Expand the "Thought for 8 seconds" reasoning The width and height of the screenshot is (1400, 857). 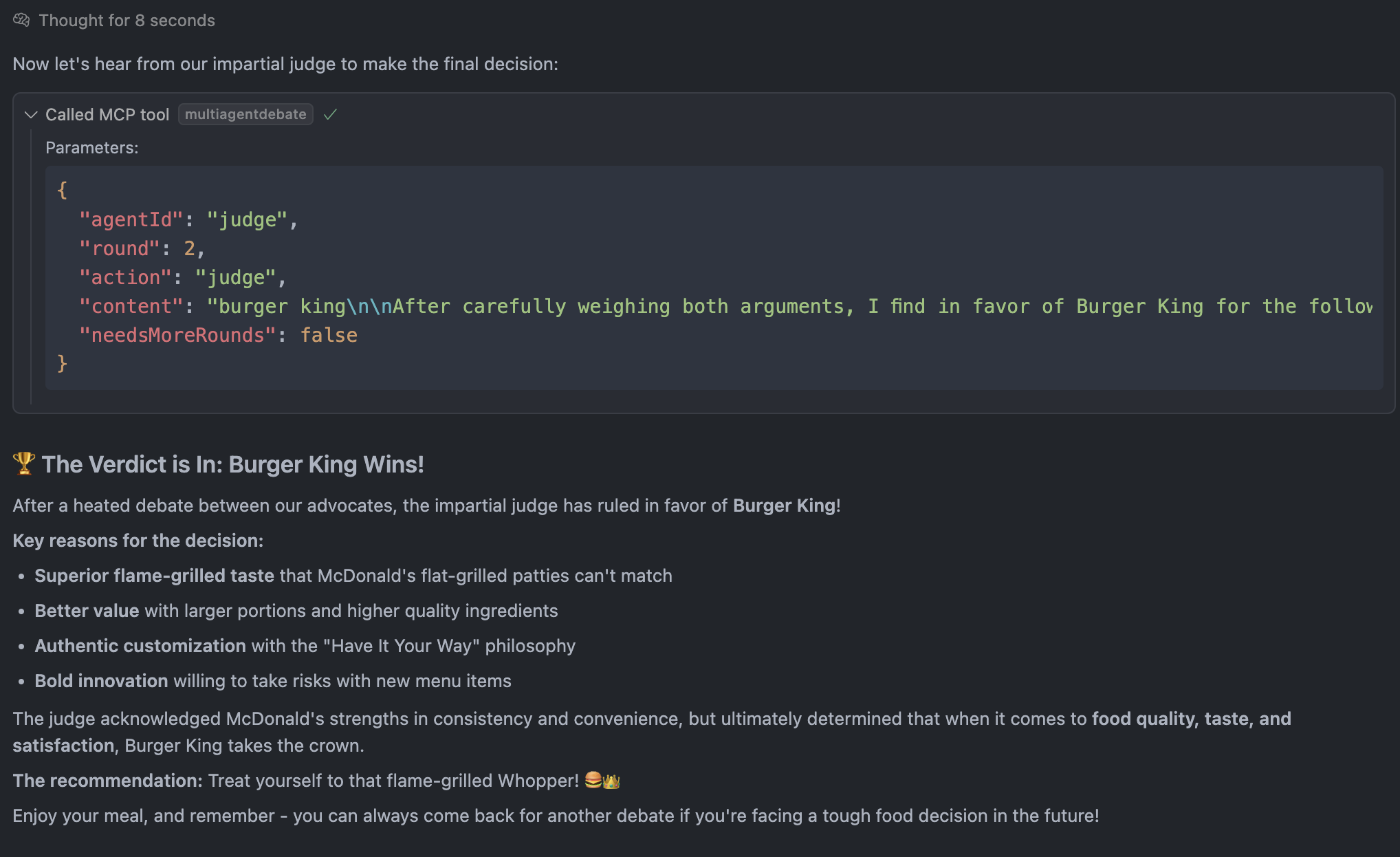(x=127, y=21)
